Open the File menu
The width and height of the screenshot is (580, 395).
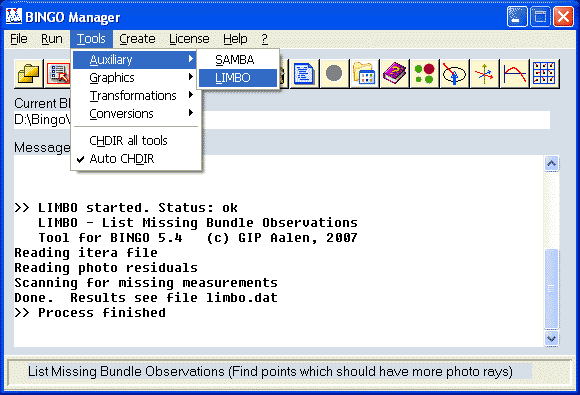pos(18,39)
